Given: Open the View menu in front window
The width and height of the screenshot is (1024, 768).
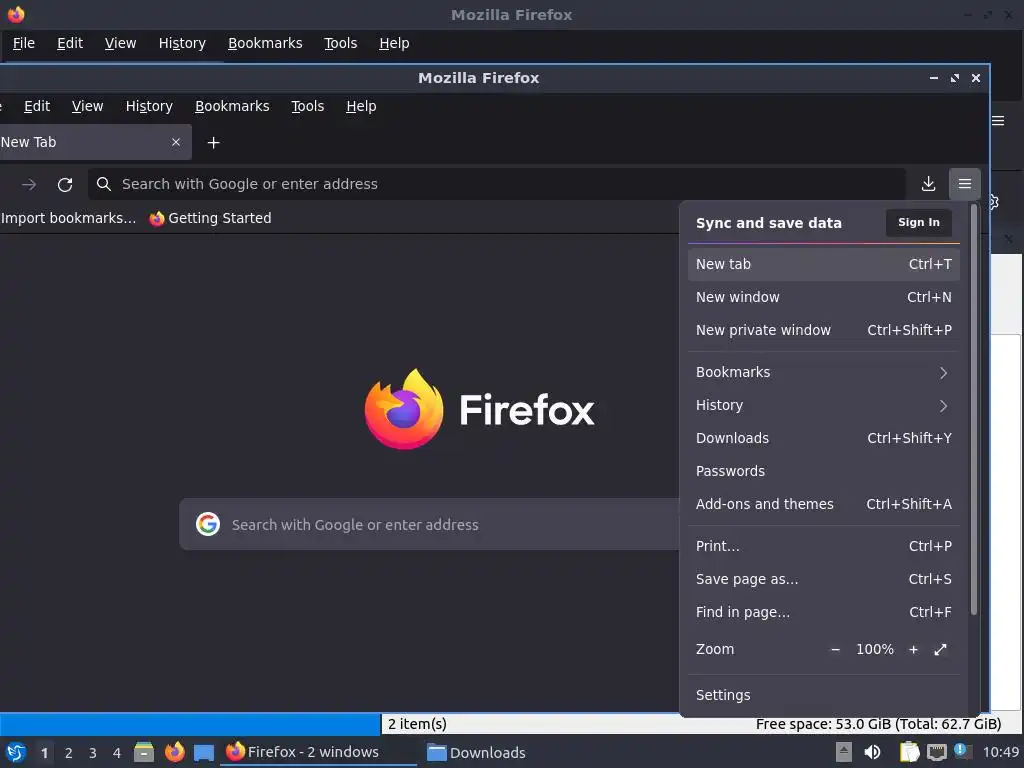Looking at the screenshot, I should coord(88,106).
